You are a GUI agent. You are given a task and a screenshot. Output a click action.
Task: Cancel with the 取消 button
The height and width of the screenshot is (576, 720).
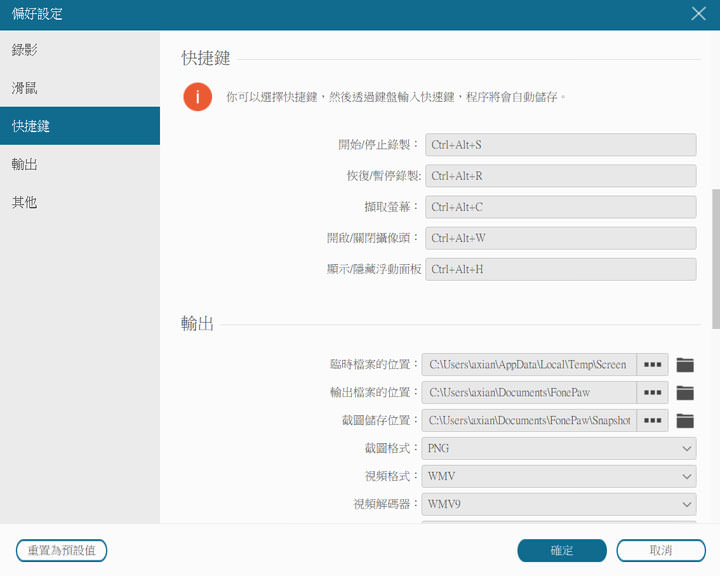(661, 550)
